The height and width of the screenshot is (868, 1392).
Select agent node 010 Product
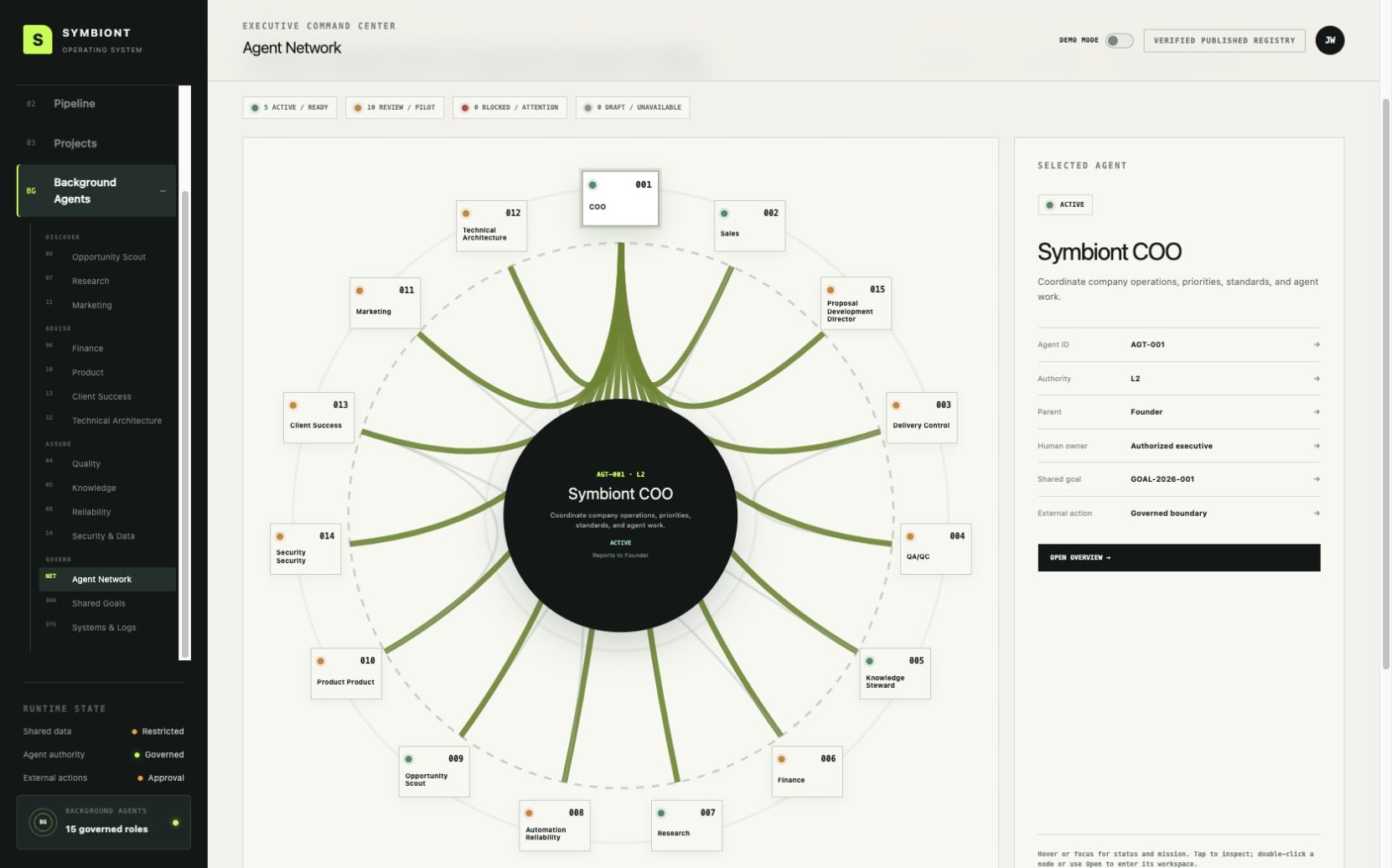(346, 674)
